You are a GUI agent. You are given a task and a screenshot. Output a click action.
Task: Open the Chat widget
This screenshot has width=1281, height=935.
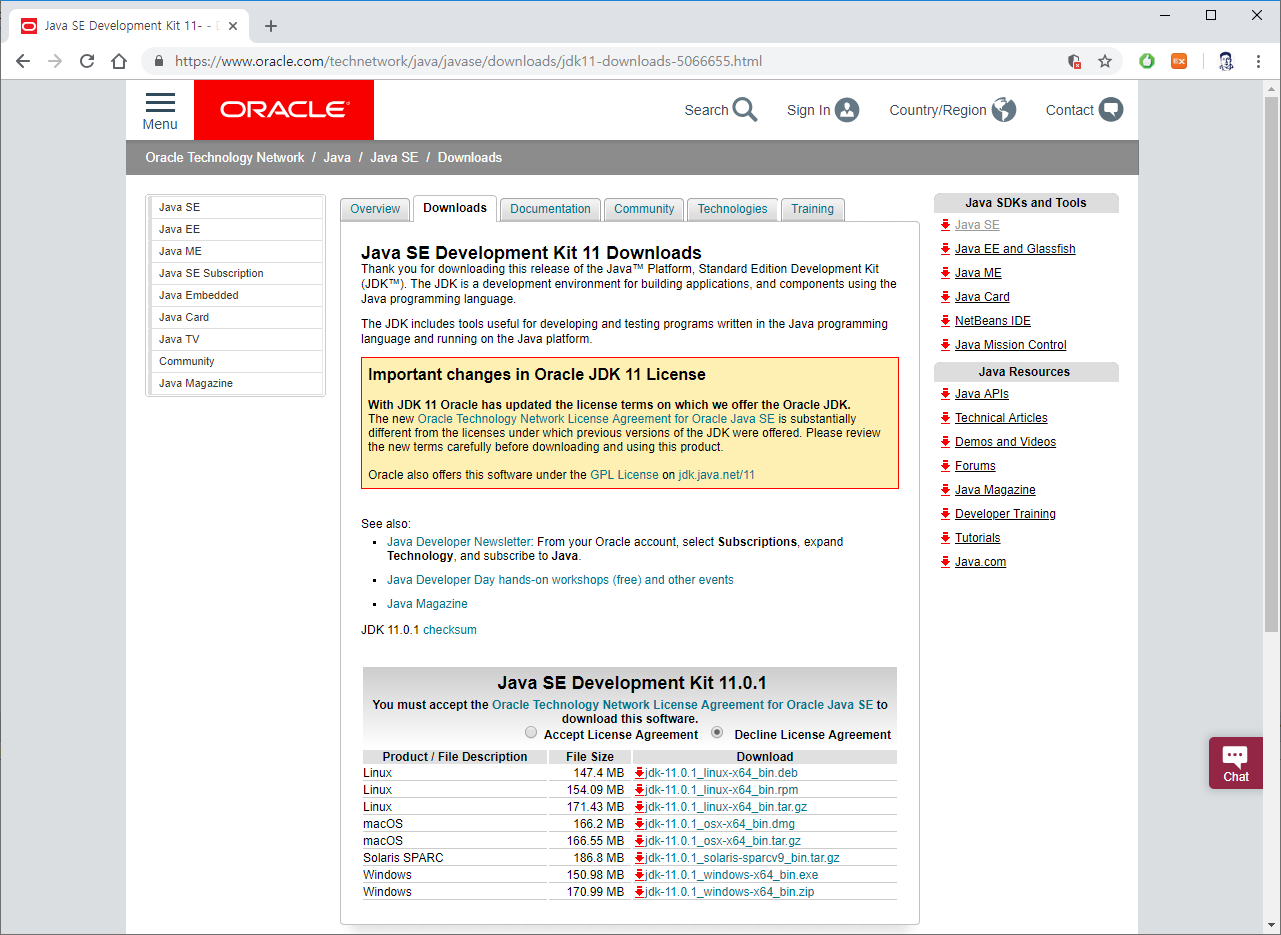pos(1236,763)
